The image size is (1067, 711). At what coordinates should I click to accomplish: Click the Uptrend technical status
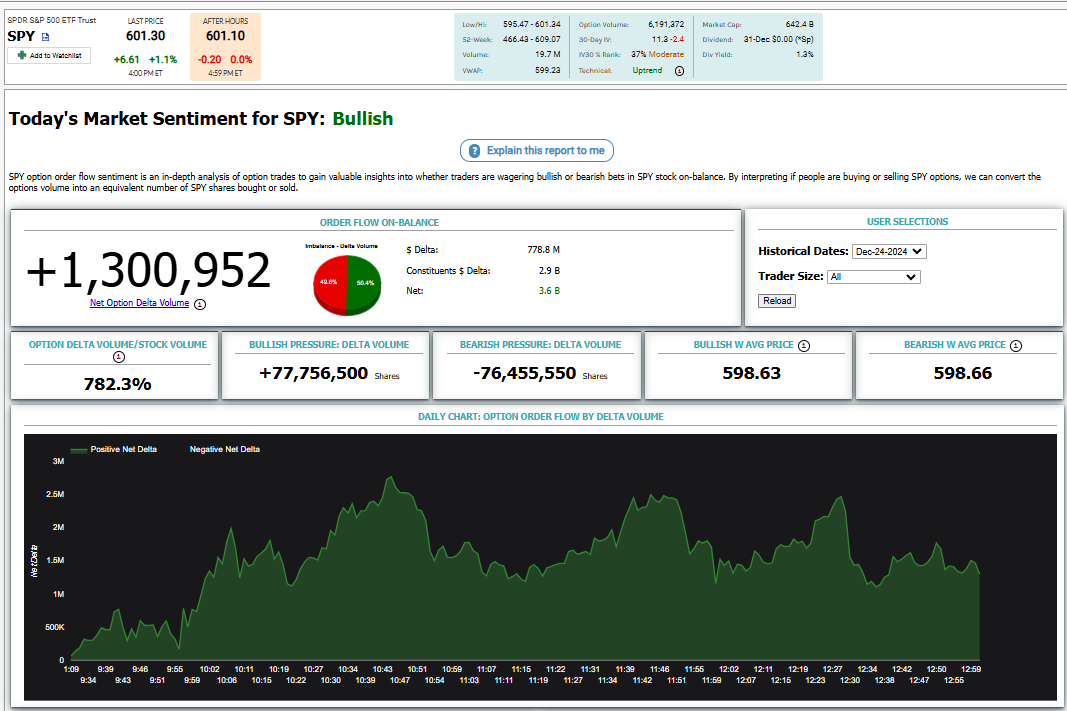tap(647, 70)
